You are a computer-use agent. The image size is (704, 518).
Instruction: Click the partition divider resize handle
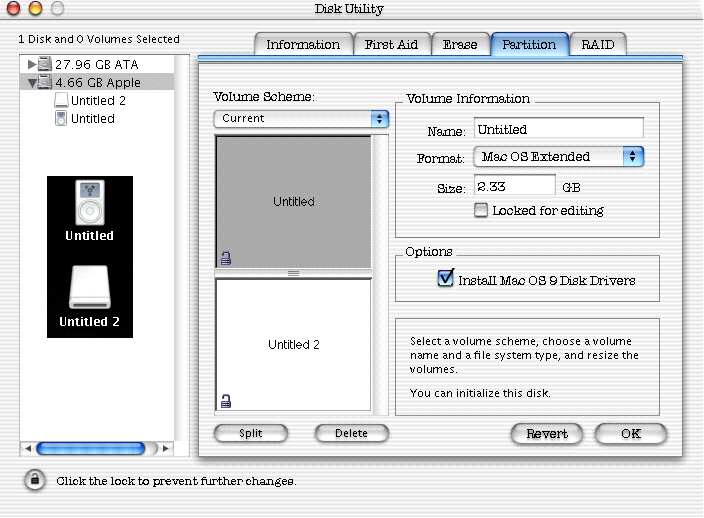point(294,273)
